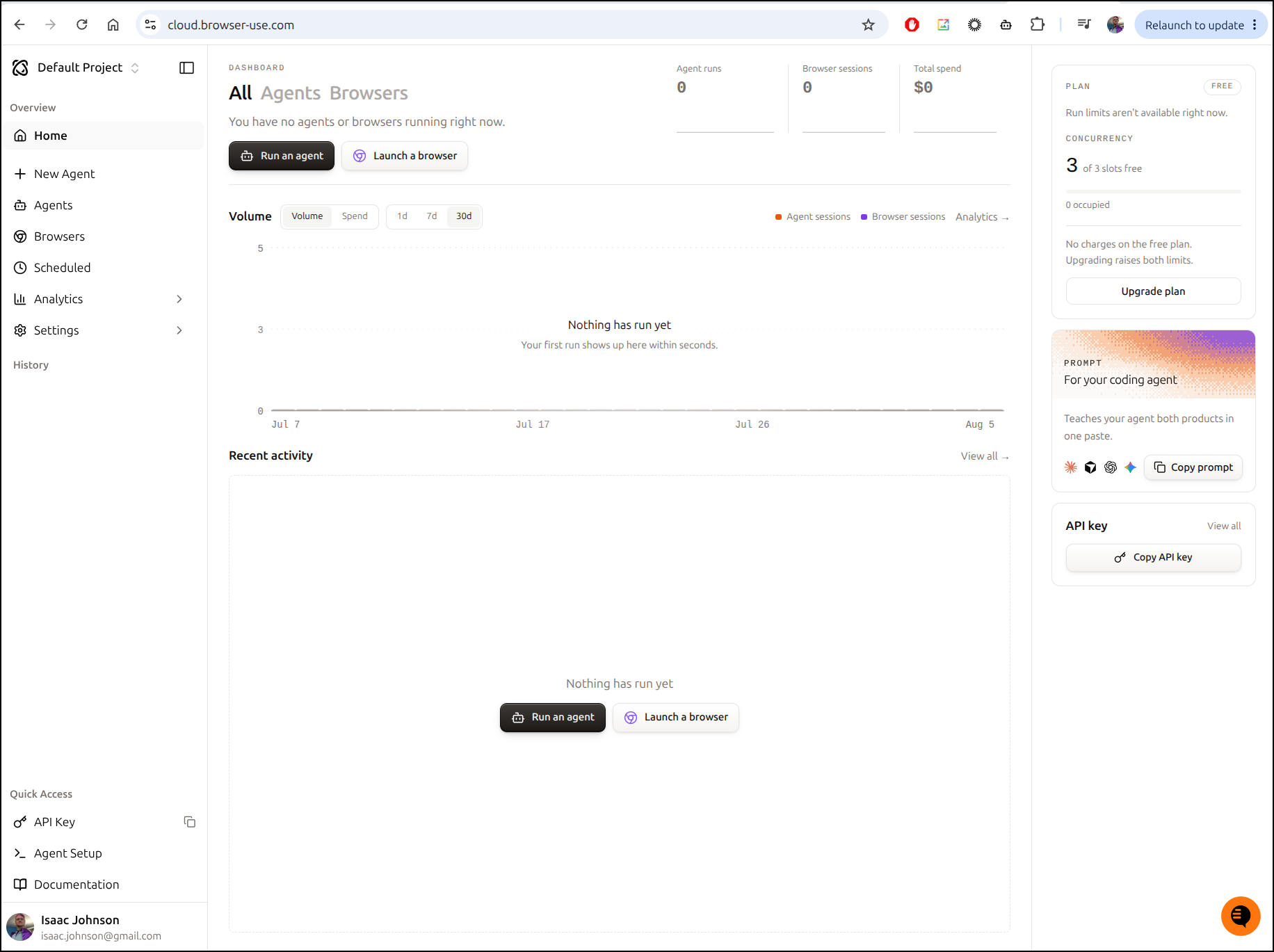Open Documentation quick access item
This screenshot has width=1274, height=952.
104,885
